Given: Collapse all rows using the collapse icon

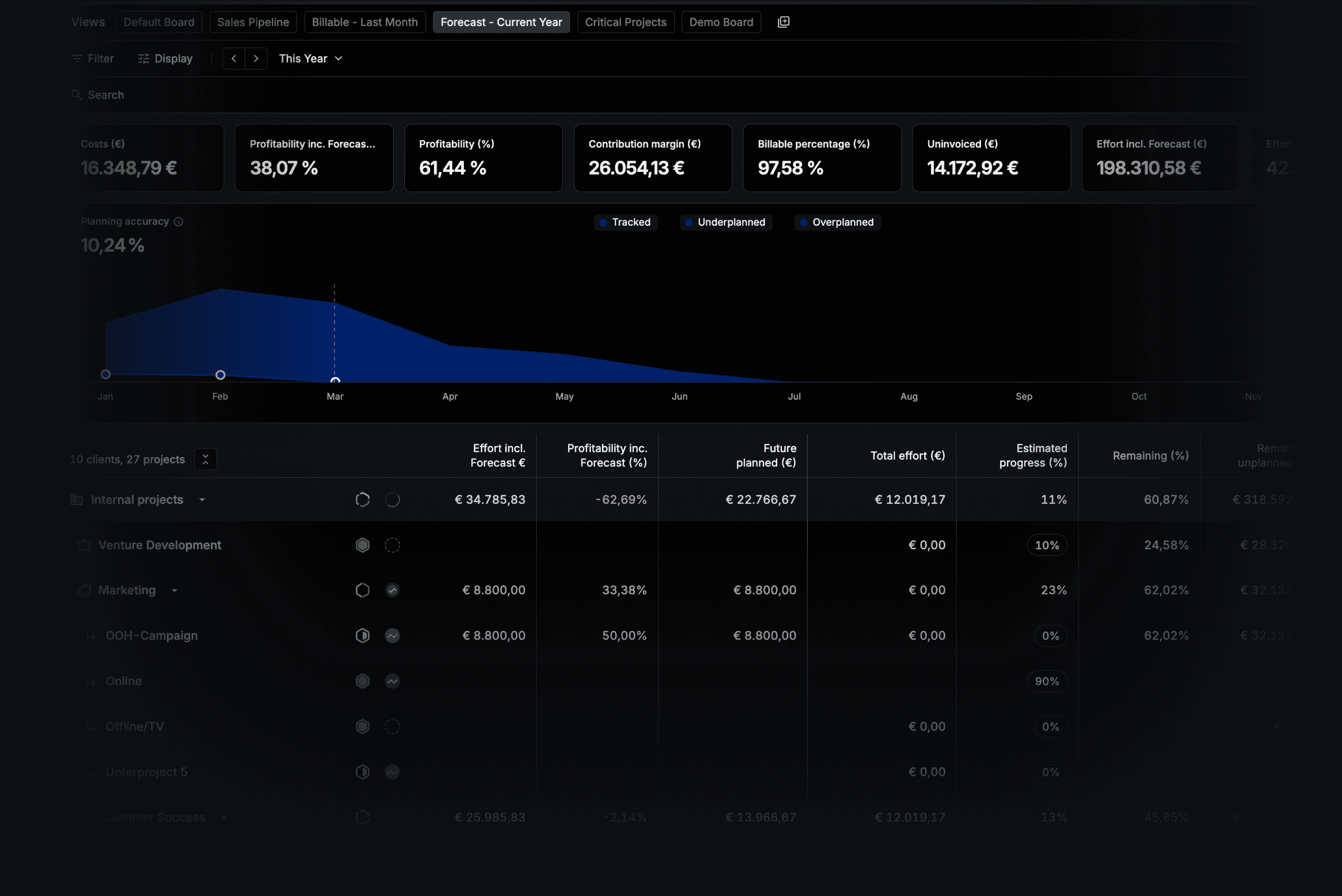Looking at the screenshot, I should (x=204, y=459).
